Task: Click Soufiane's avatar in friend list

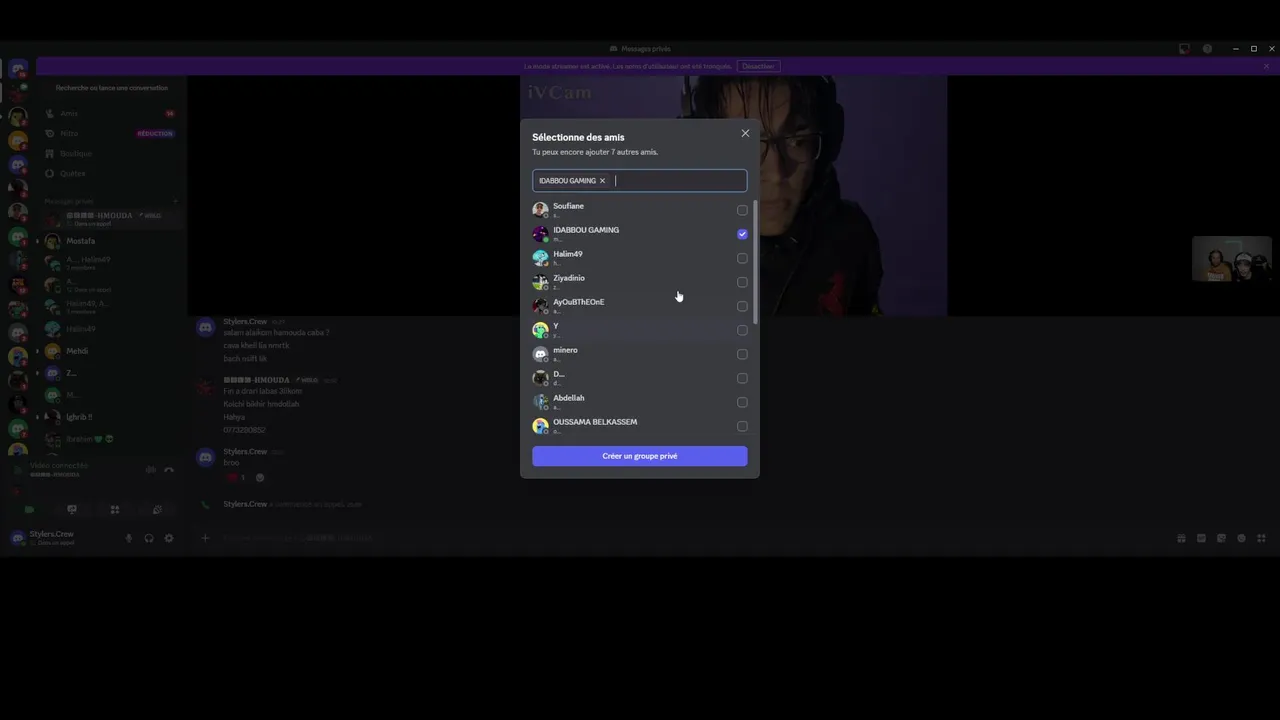Action: [x=540, y=210]
